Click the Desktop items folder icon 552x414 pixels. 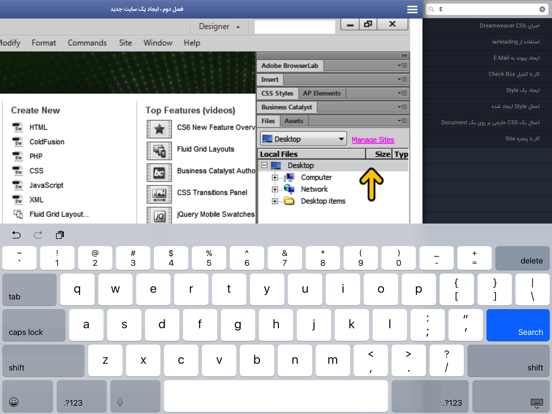point(289,201)
